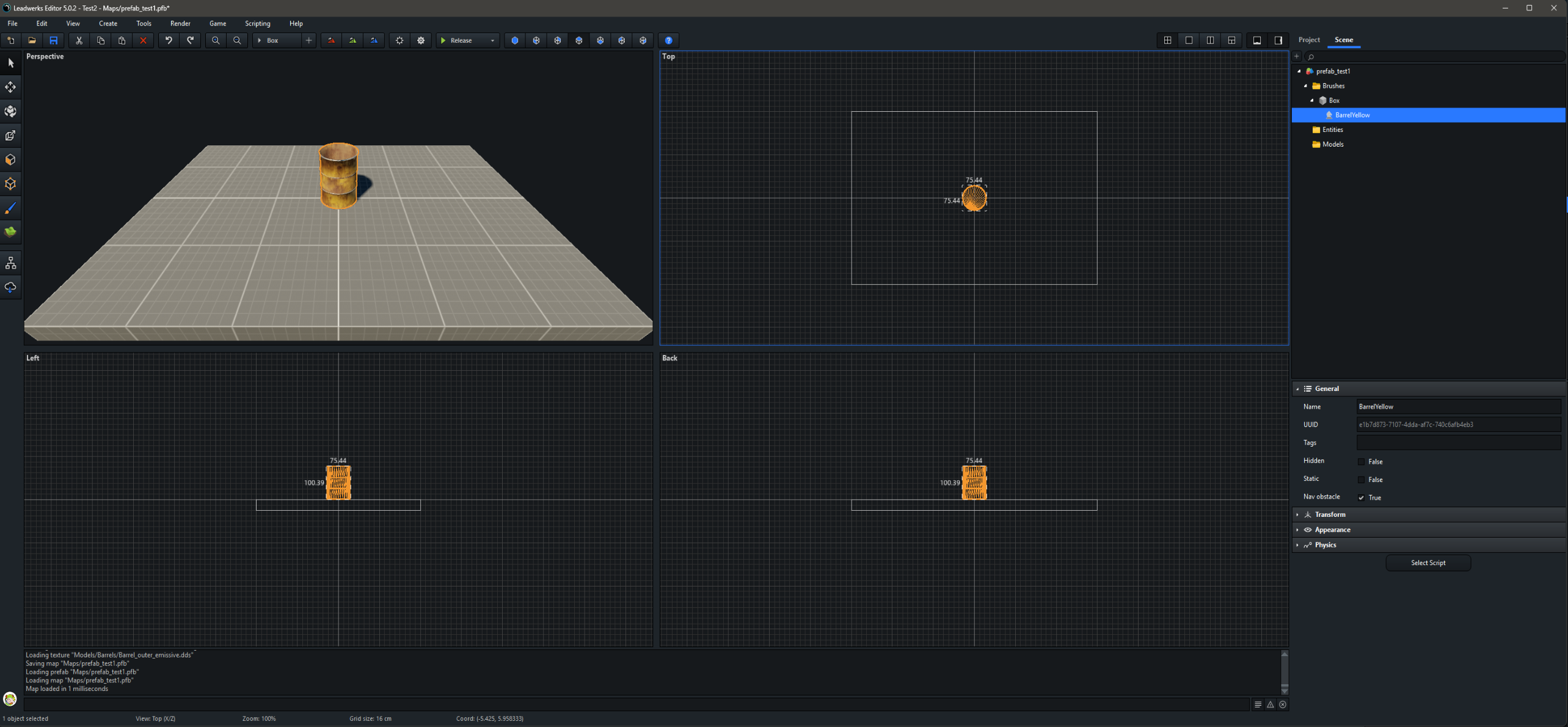Image resolution: width=1568 pixels, height=727 pixels.
Task: Click the Name input field
Action: [1457, 407]
